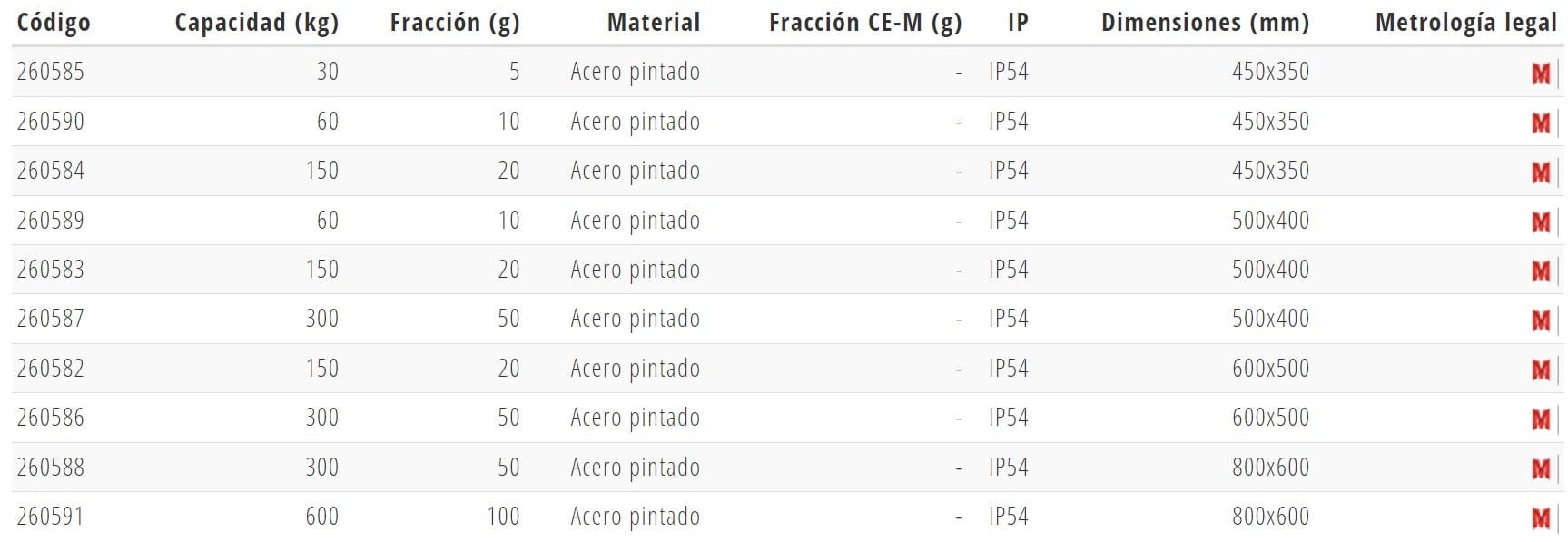Select the Dimensiones (mm) column header
Image resolution: width=1568 pixels, height=542 pixels.
1205,23
